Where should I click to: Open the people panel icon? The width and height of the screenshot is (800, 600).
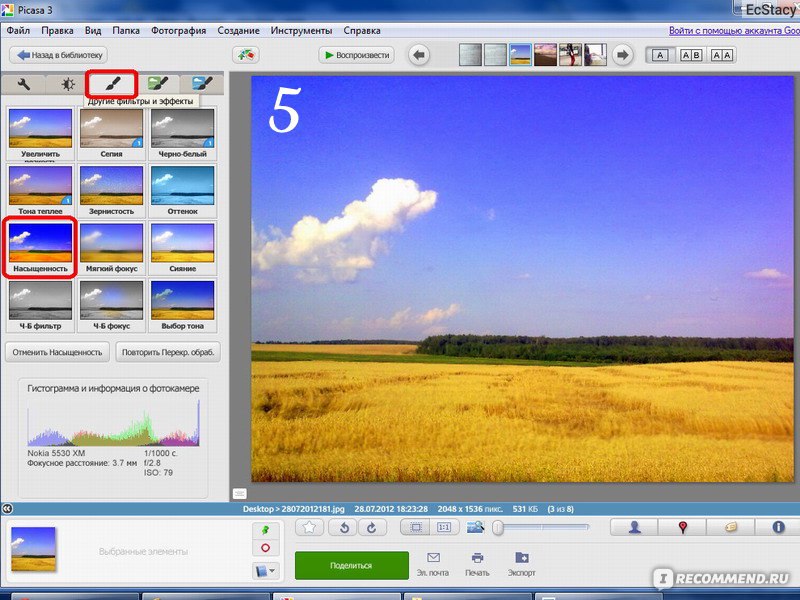coord(634,527)
